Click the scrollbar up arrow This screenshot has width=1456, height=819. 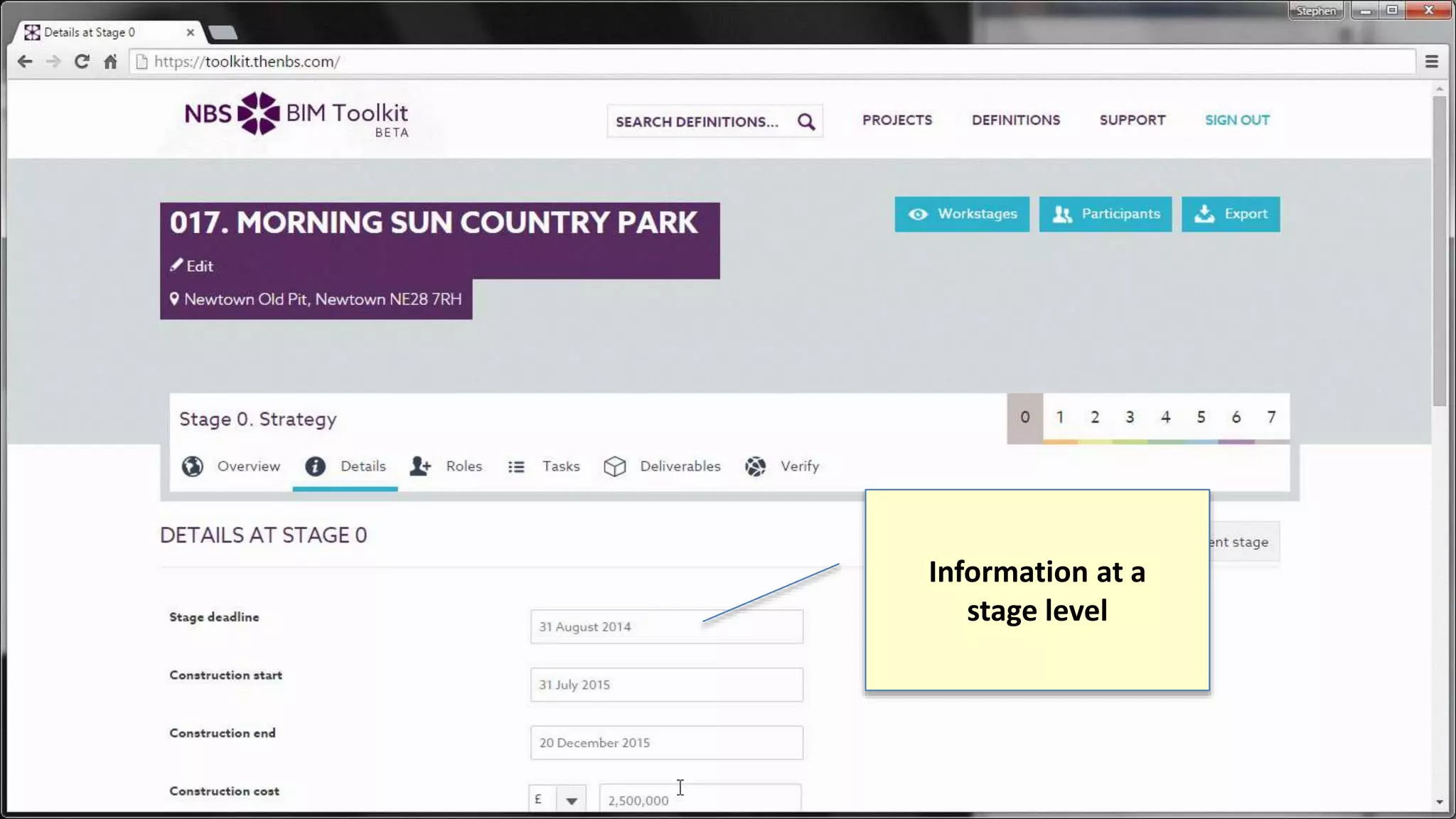click(1440, 89)
